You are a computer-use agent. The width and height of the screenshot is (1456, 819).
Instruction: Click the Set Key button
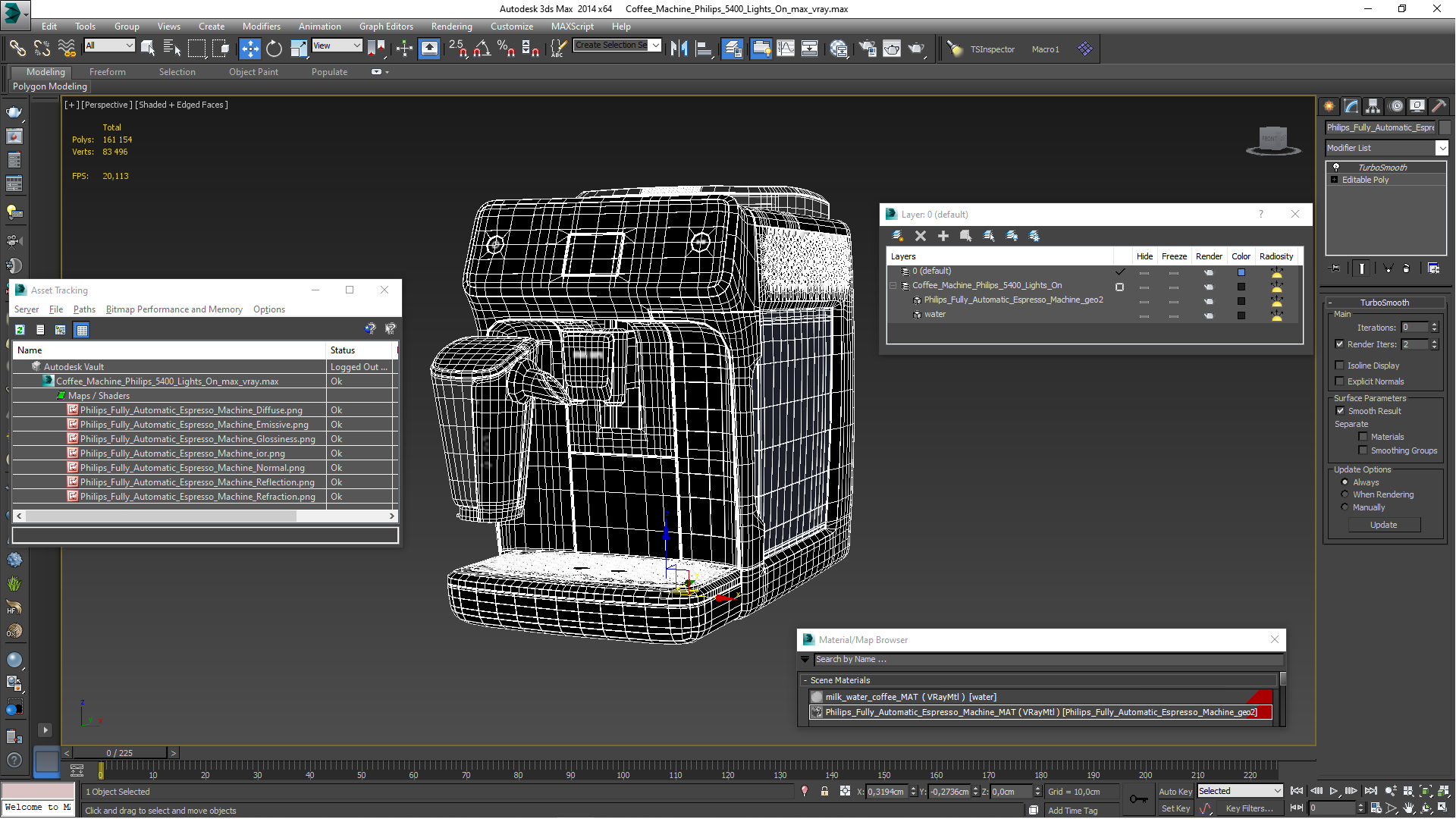[x=1175, y=809]
